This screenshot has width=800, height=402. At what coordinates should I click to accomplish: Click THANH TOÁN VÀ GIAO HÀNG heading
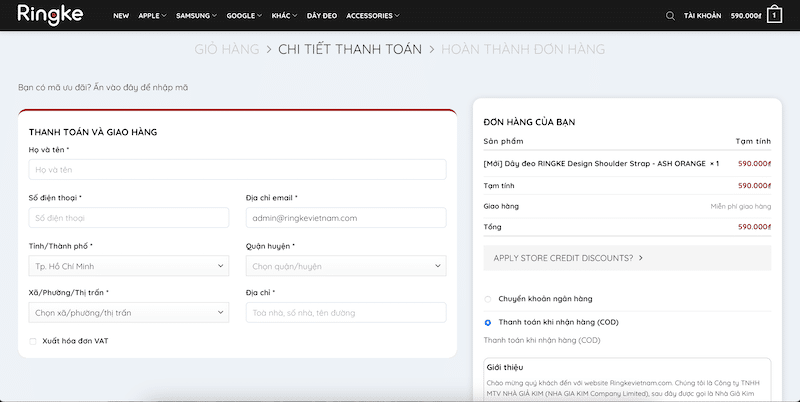93,132
